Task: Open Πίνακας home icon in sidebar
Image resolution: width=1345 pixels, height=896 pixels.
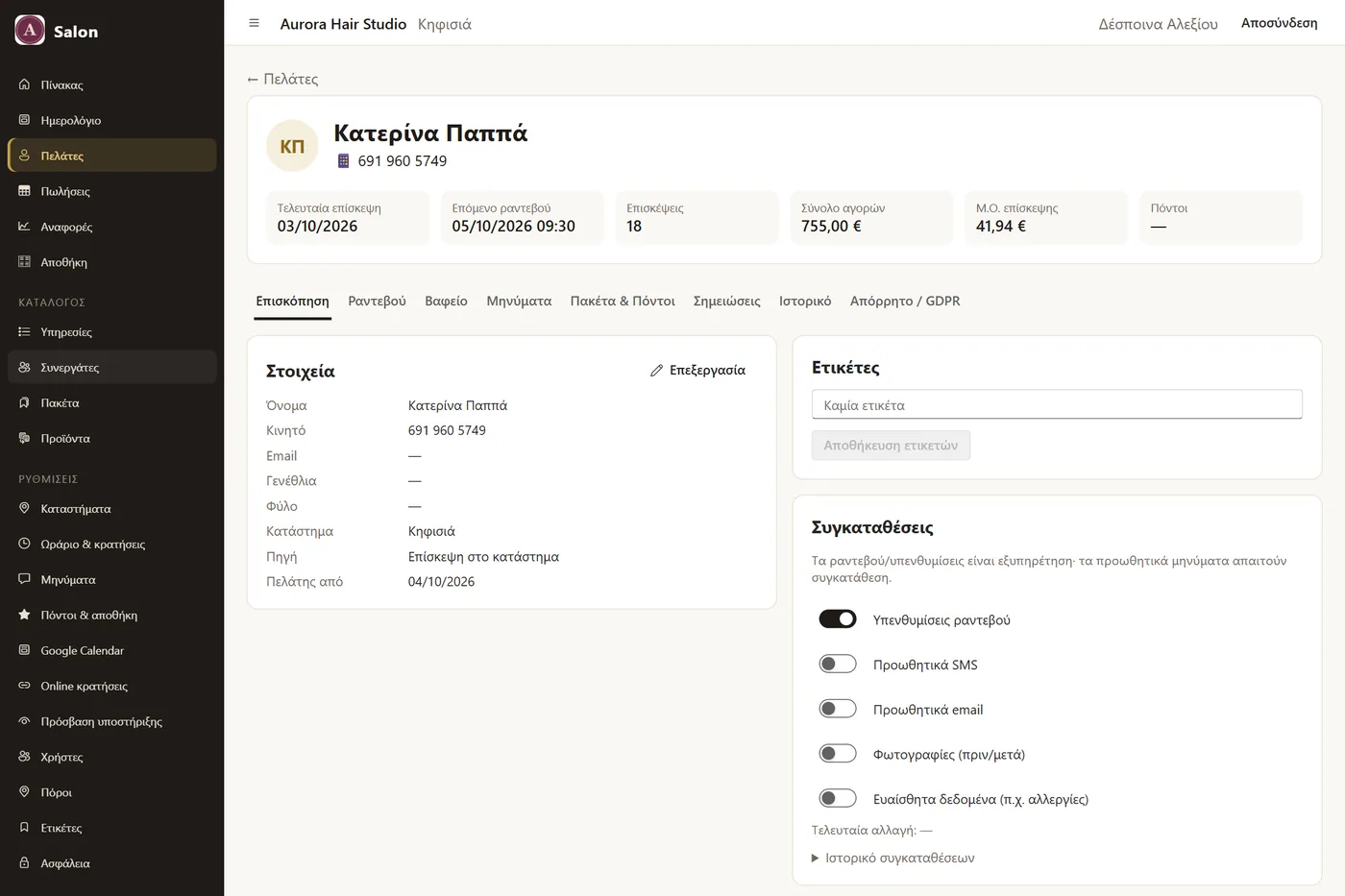Action: (x=25, y=85)
